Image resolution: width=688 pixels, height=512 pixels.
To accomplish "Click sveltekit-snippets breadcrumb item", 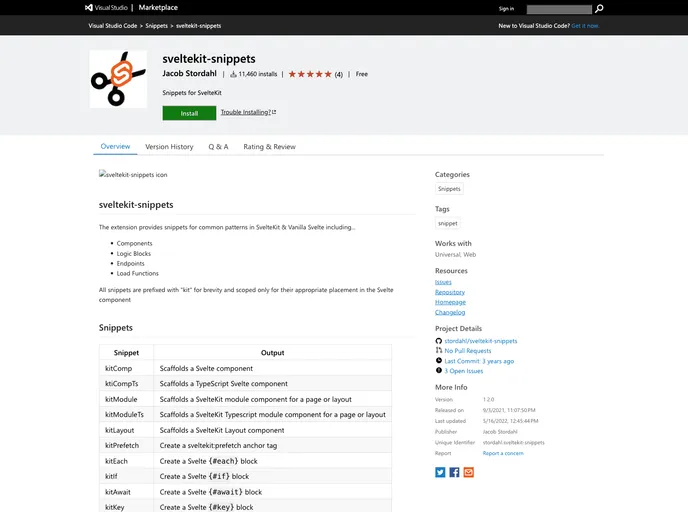I will pyautogui.click(x=198, y=26).
